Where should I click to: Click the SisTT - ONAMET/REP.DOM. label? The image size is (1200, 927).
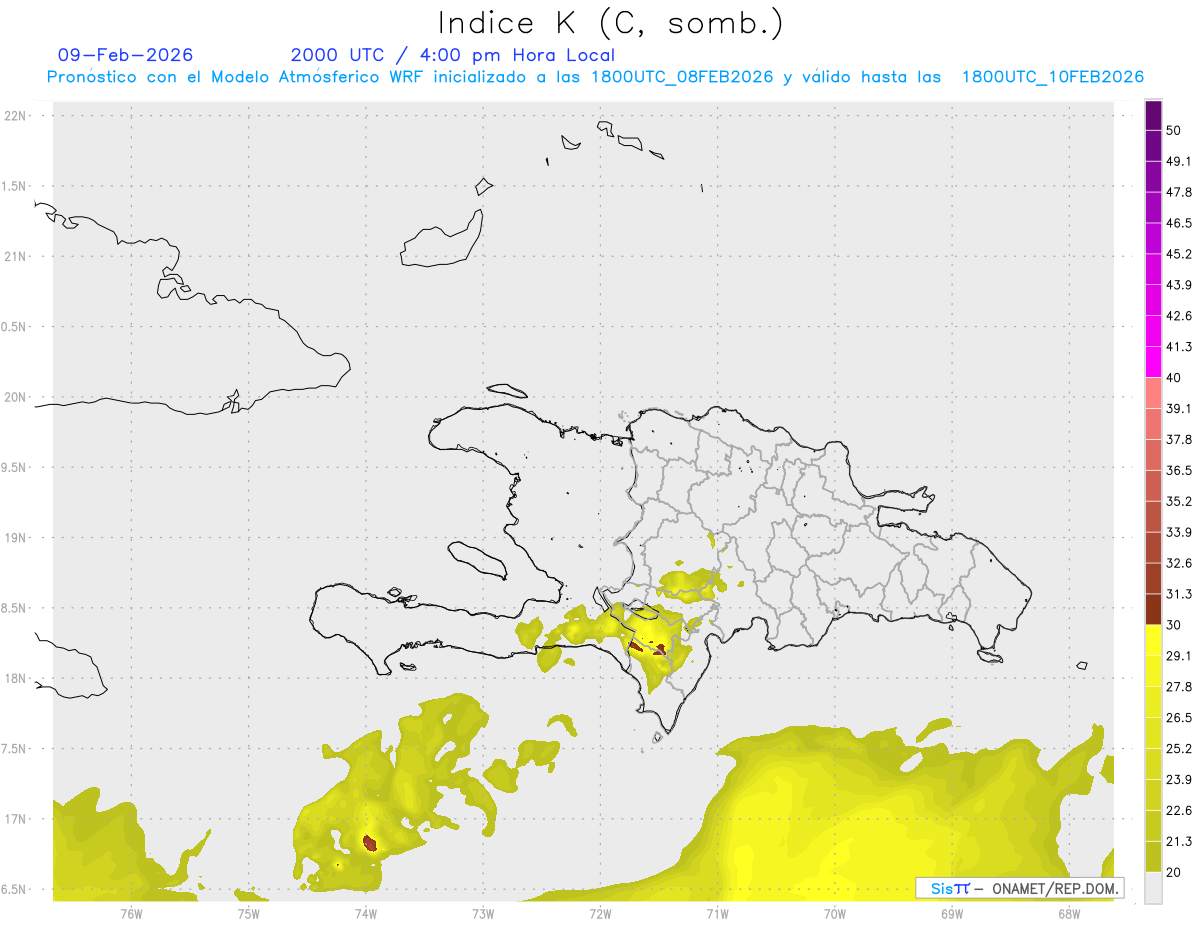tap(1019, 888)
